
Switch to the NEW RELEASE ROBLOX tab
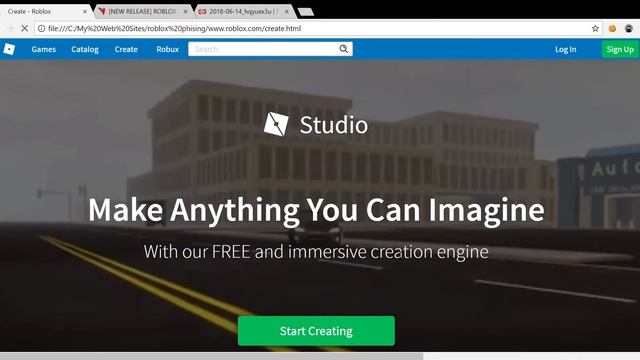coord(143,11)
